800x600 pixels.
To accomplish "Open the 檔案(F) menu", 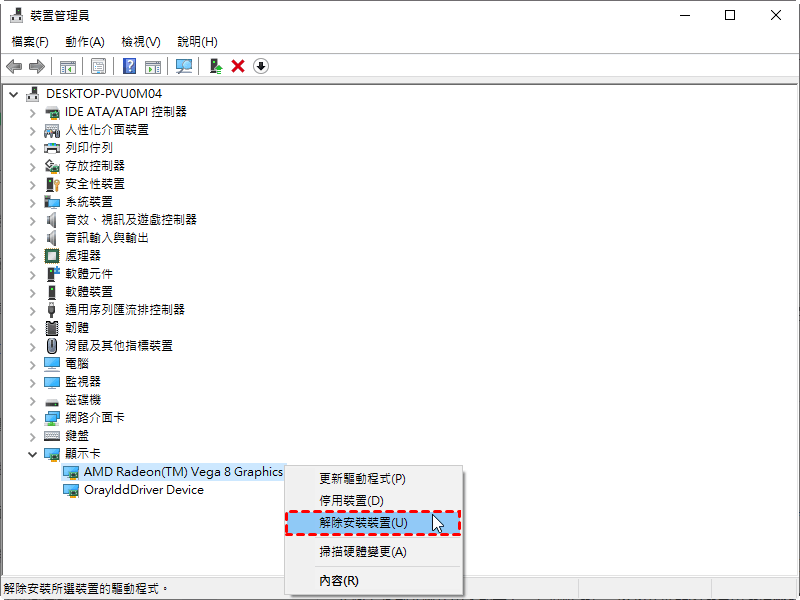I will (30, 41).
